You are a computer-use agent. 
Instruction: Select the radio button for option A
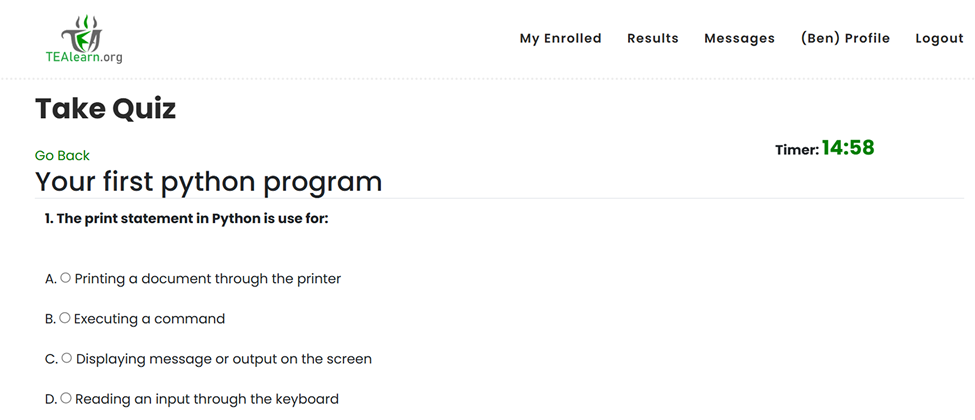tap(66, 278)
